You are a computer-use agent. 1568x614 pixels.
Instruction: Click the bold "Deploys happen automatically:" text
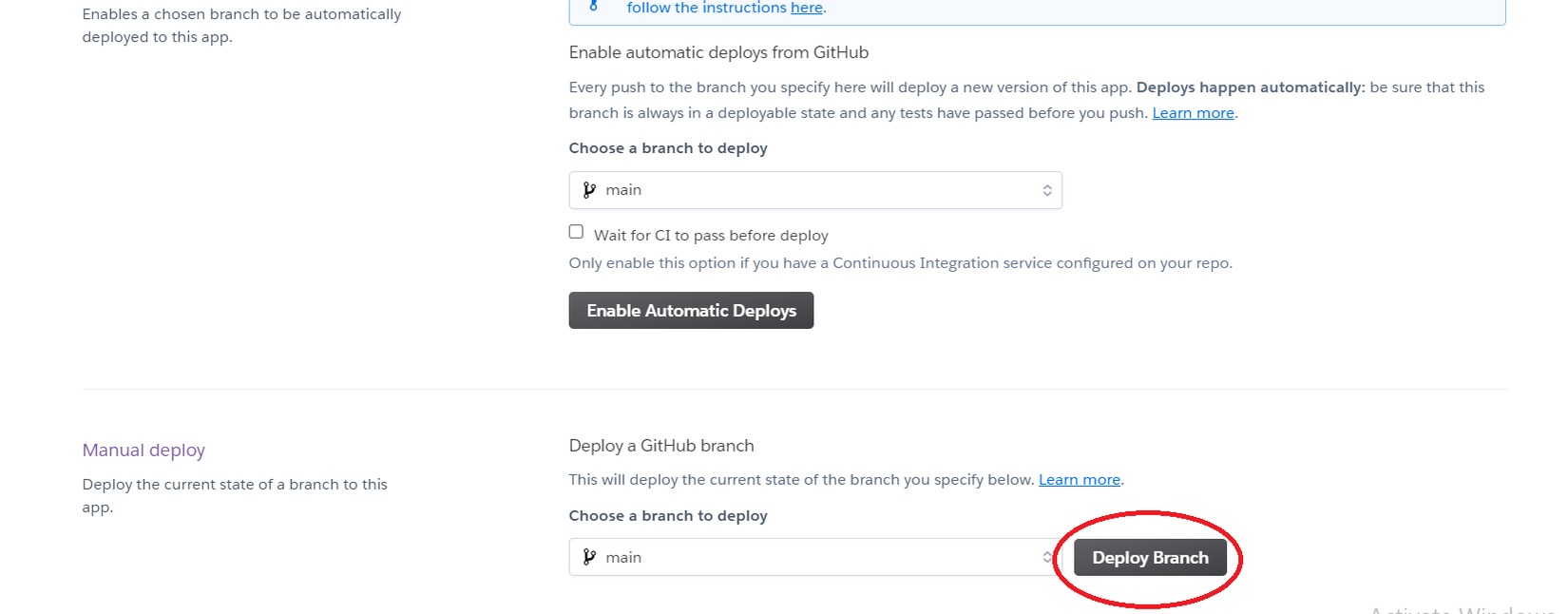coord(1250,87)
